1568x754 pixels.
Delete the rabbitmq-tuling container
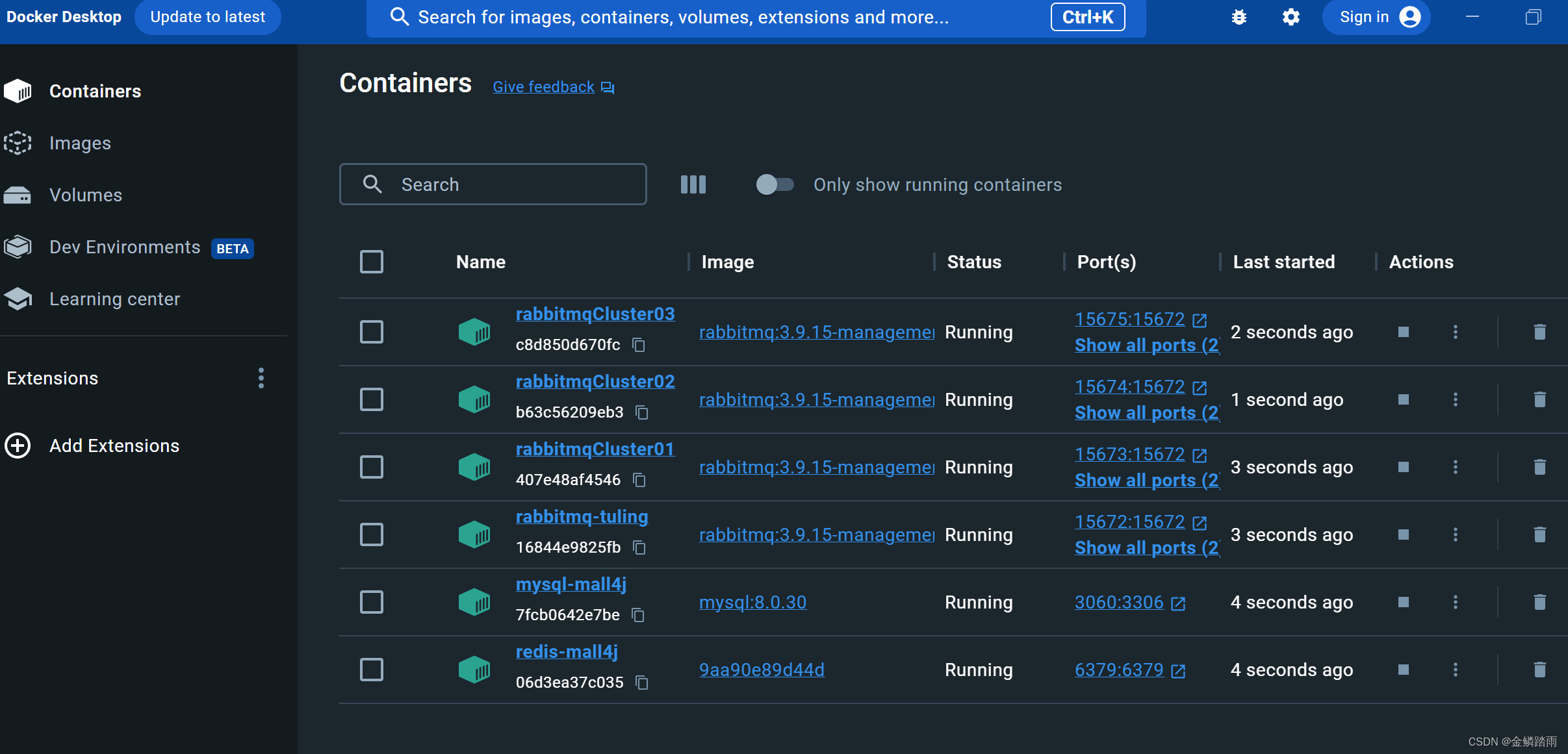pyautogui.click(x=1539, y=534)
